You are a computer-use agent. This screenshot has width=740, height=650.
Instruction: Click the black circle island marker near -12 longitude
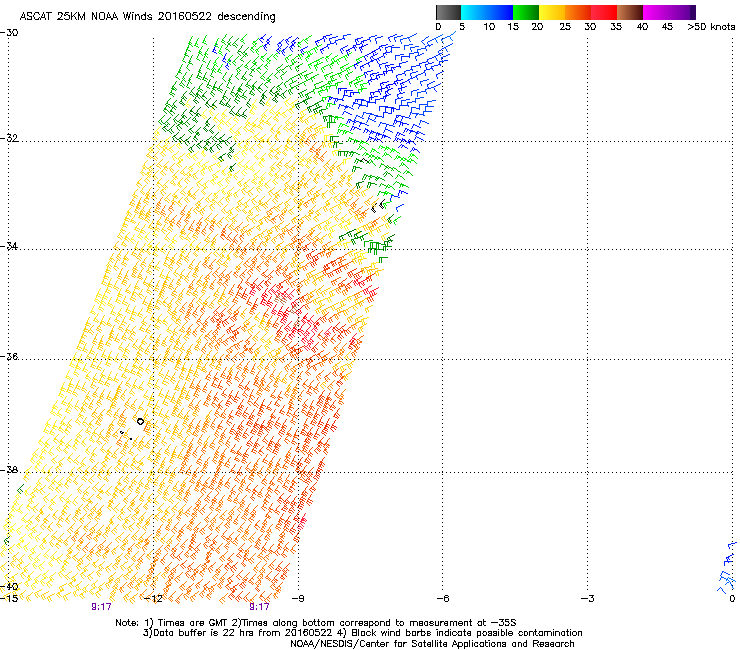[x=140, y=421]
